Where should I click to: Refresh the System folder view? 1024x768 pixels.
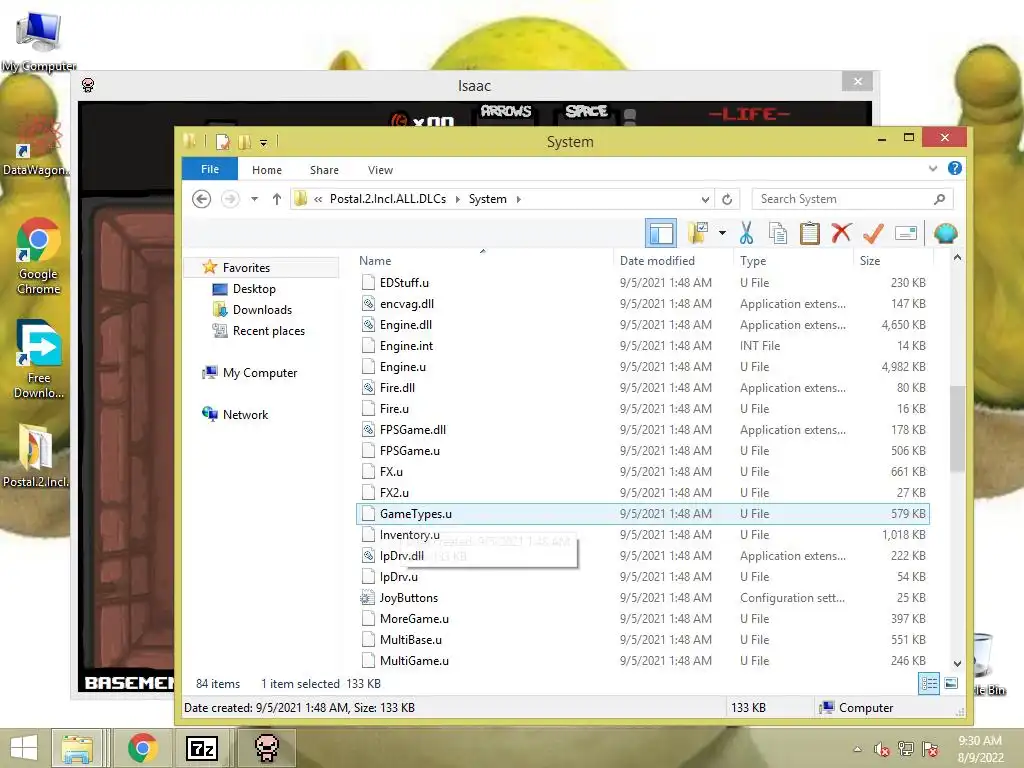(x=727, y=199)
